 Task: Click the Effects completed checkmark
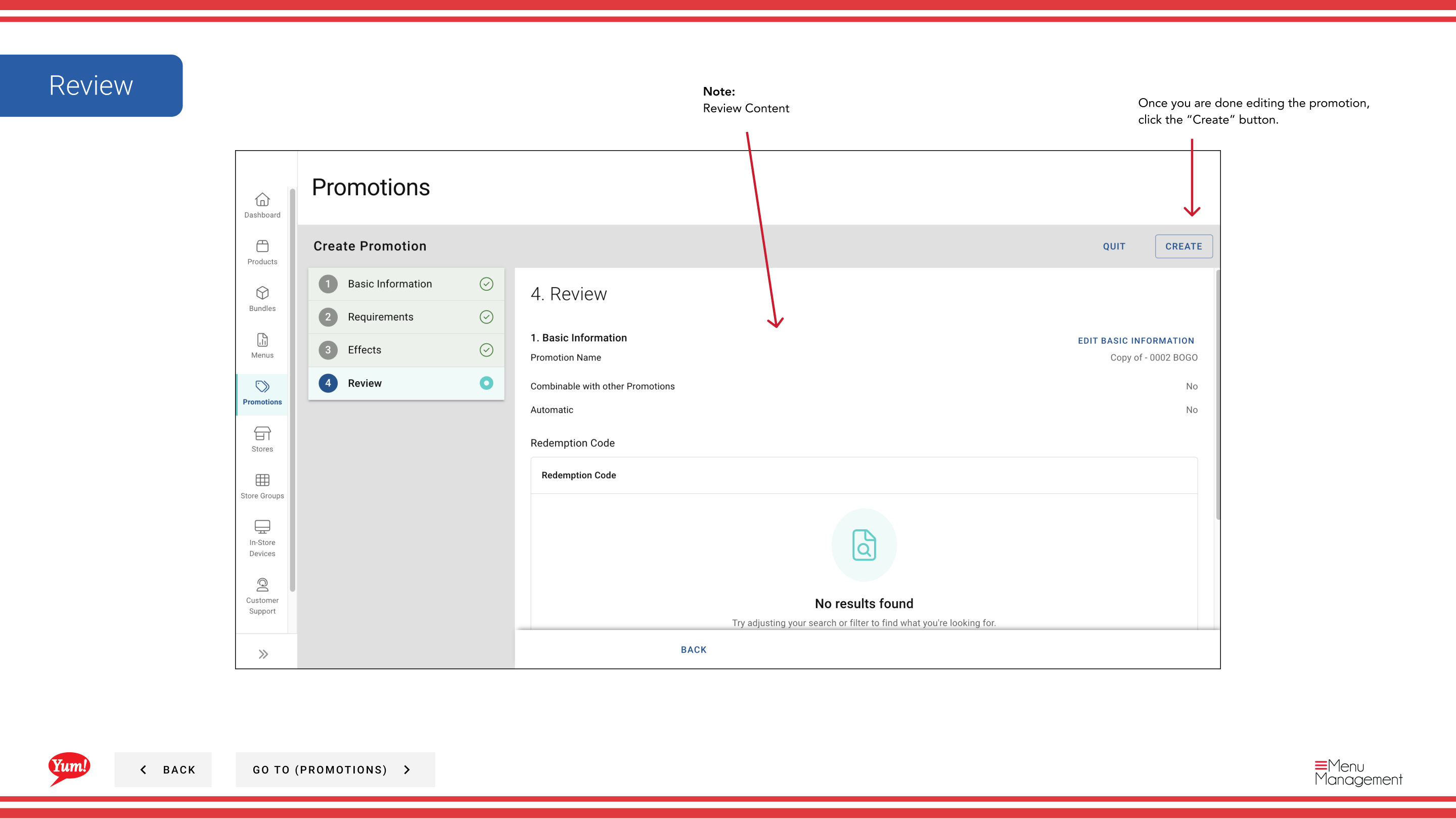tap(486, 350)
